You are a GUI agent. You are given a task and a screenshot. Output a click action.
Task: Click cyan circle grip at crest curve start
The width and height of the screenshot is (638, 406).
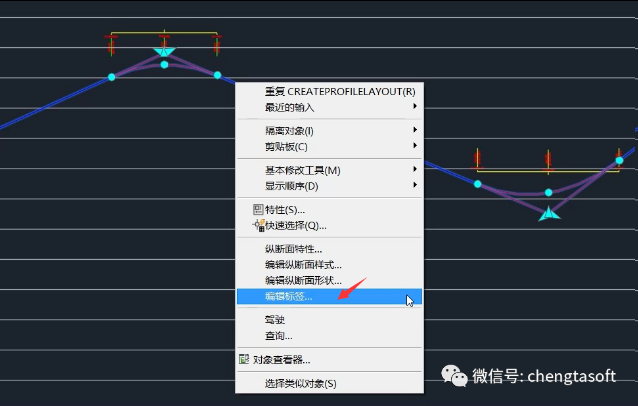pyautogui.click(x=111, y=77)
